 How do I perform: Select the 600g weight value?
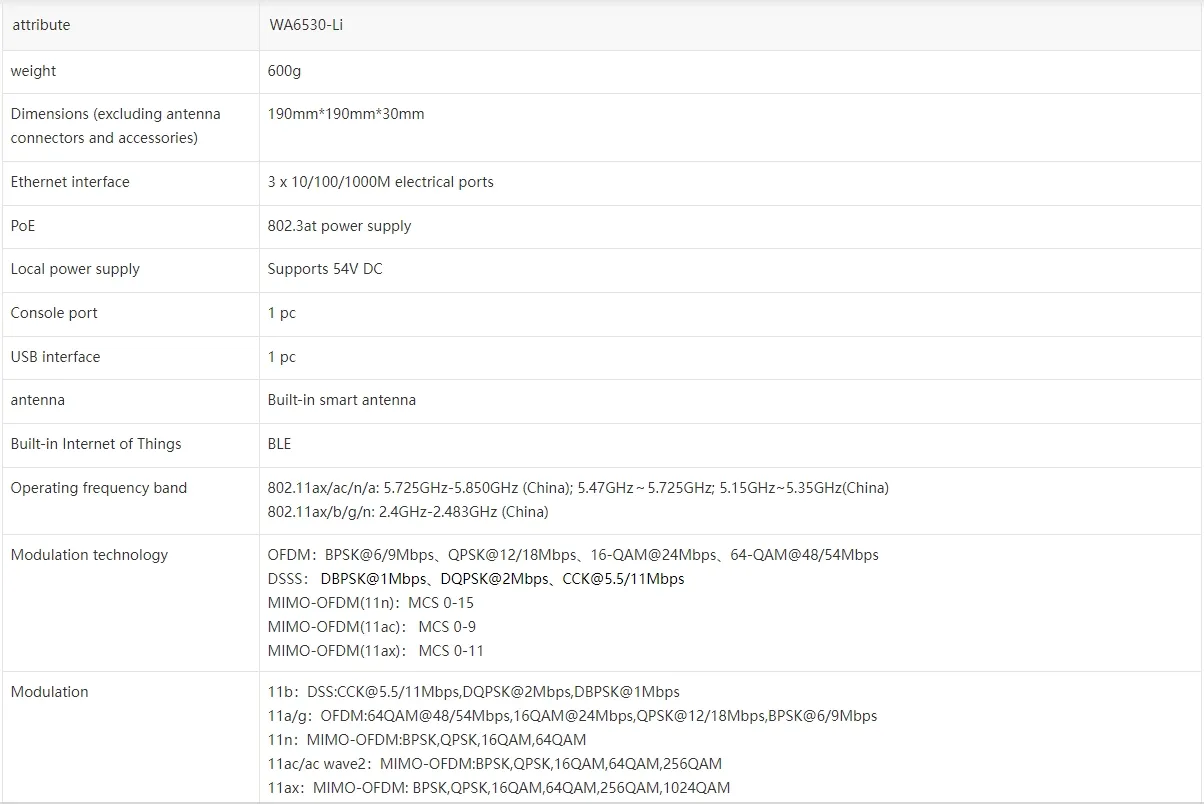point(285,71)
